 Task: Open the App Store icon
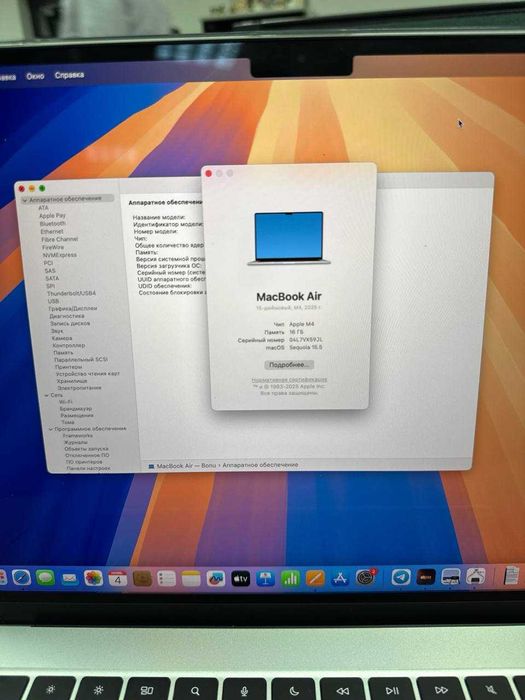coord(340,578)
